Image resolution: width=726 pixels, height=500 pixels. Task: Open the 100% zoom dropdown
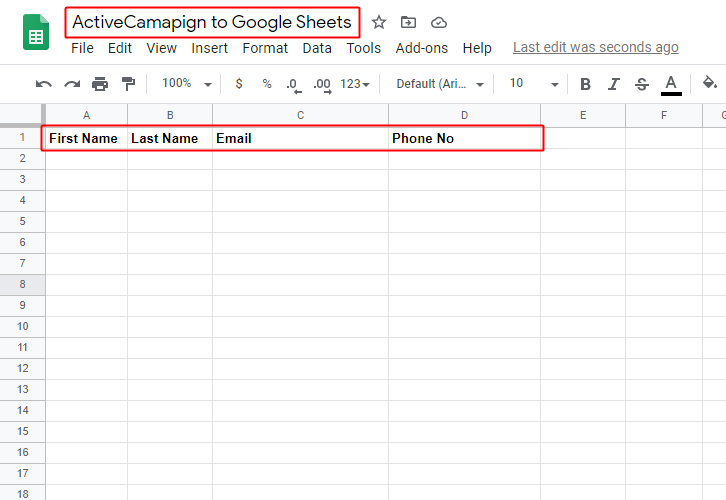pos(187,83)
